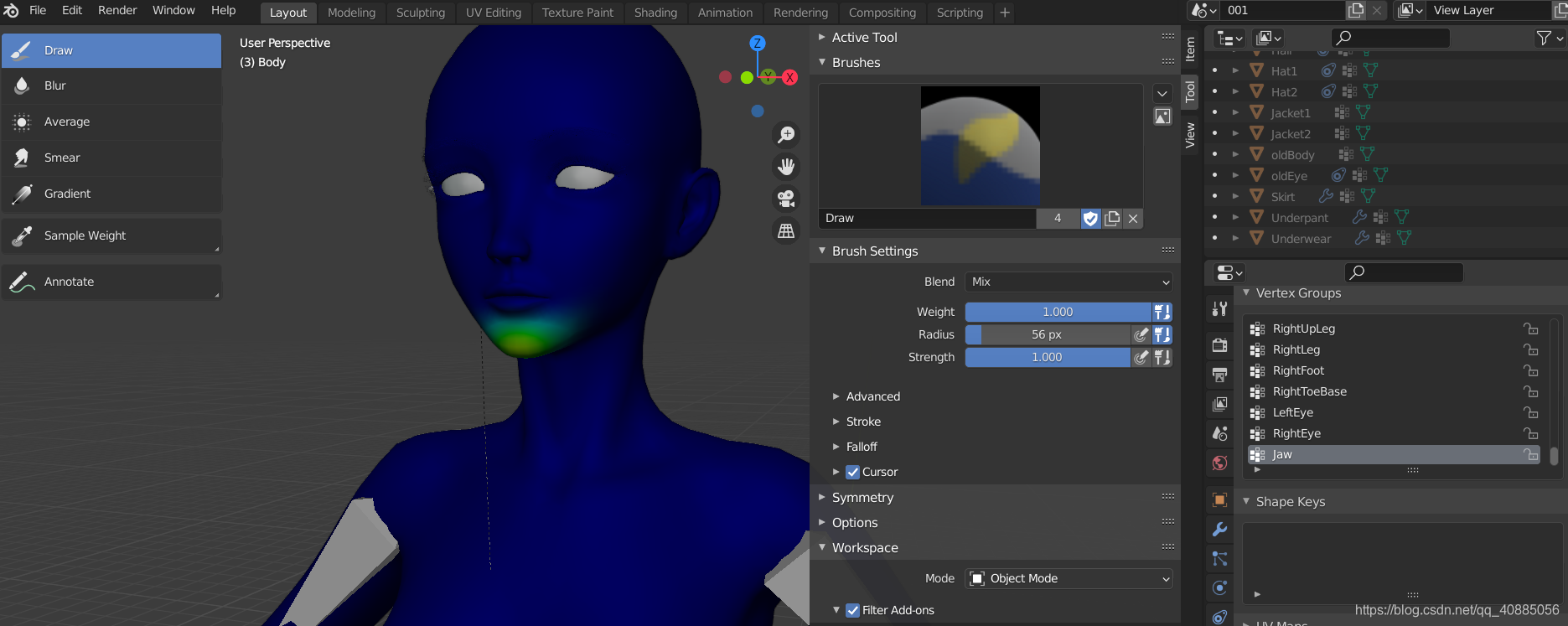Collapse the Vertex Groups panel
The image size is (1568, 626).
tap(1246, 292)
